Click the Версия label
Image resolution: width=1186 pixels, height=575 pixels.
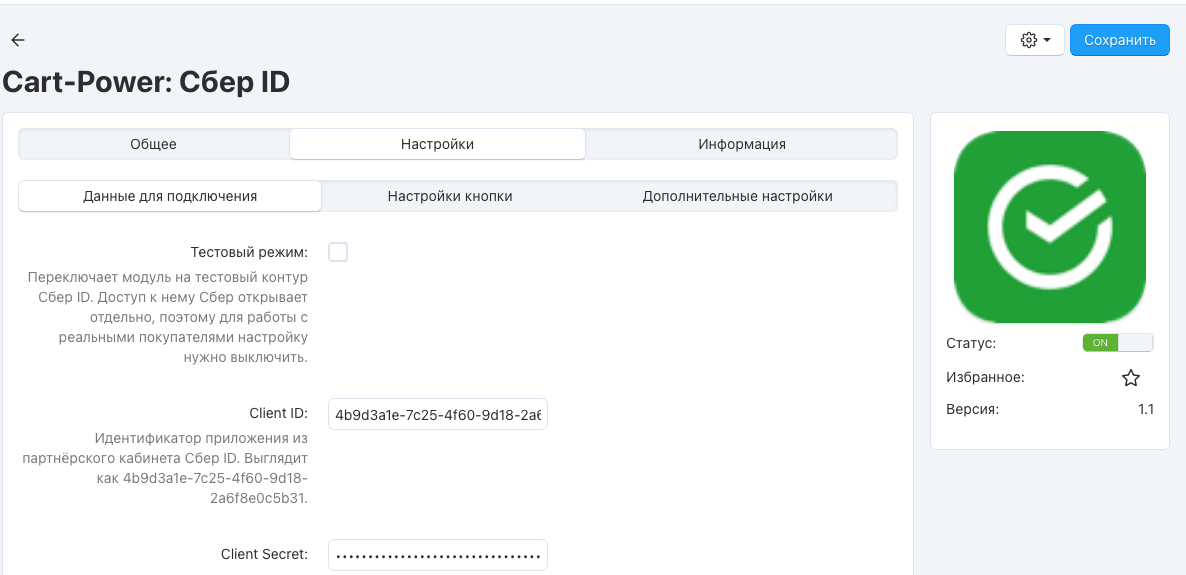[x=972, y=410]
